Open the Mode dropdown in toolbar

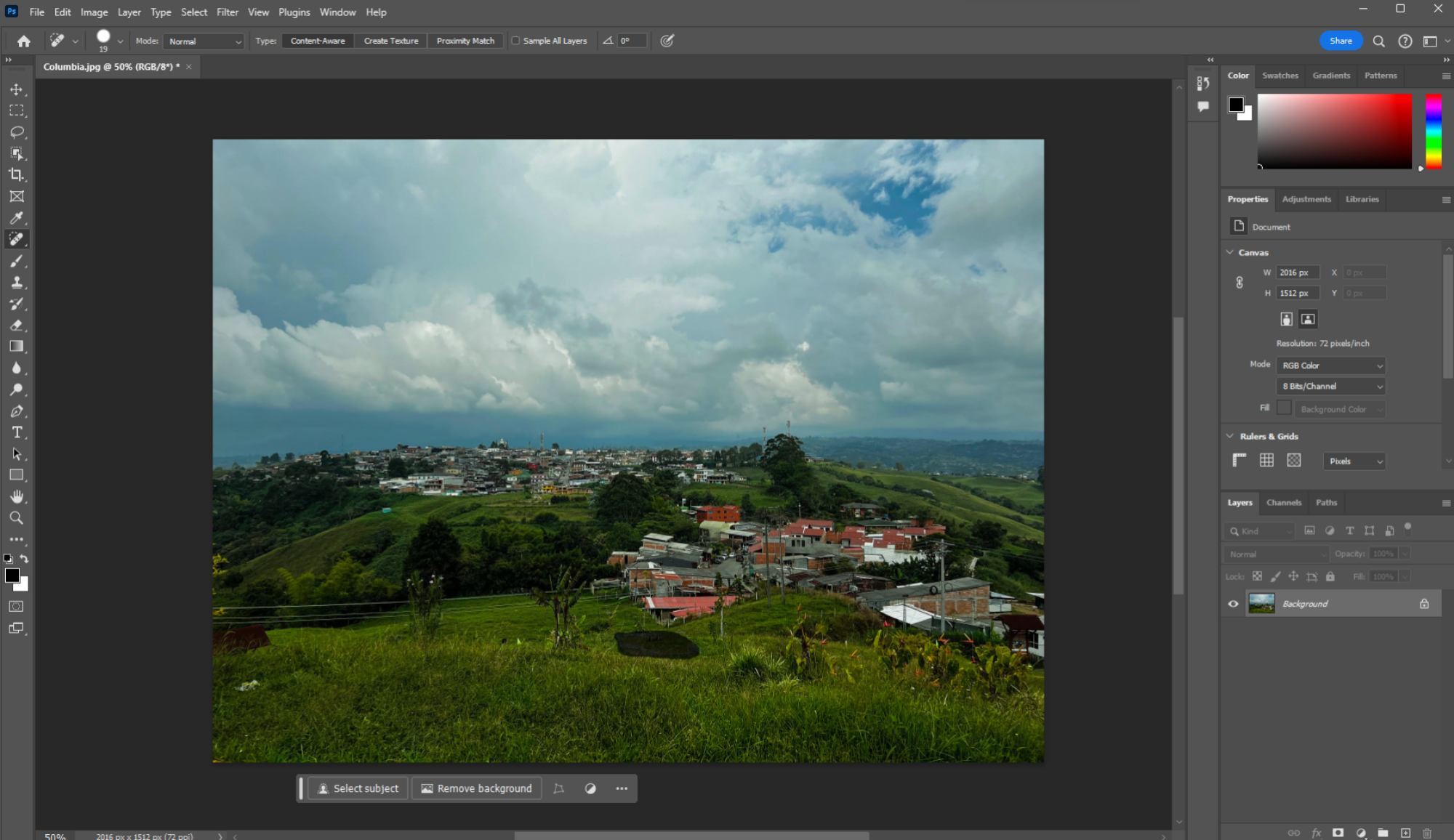point(201,41)
